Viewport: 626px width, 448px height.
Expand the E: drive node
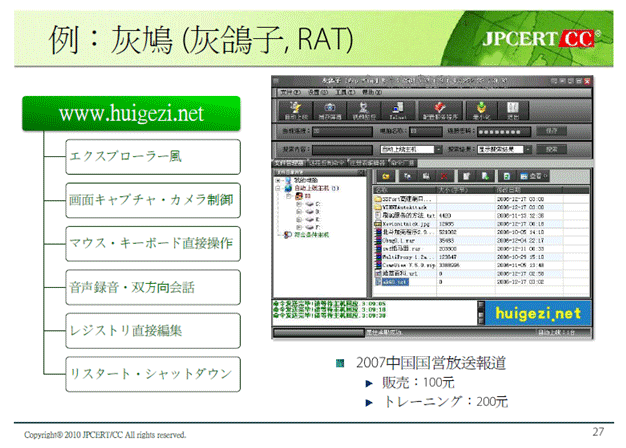(299, 219)
